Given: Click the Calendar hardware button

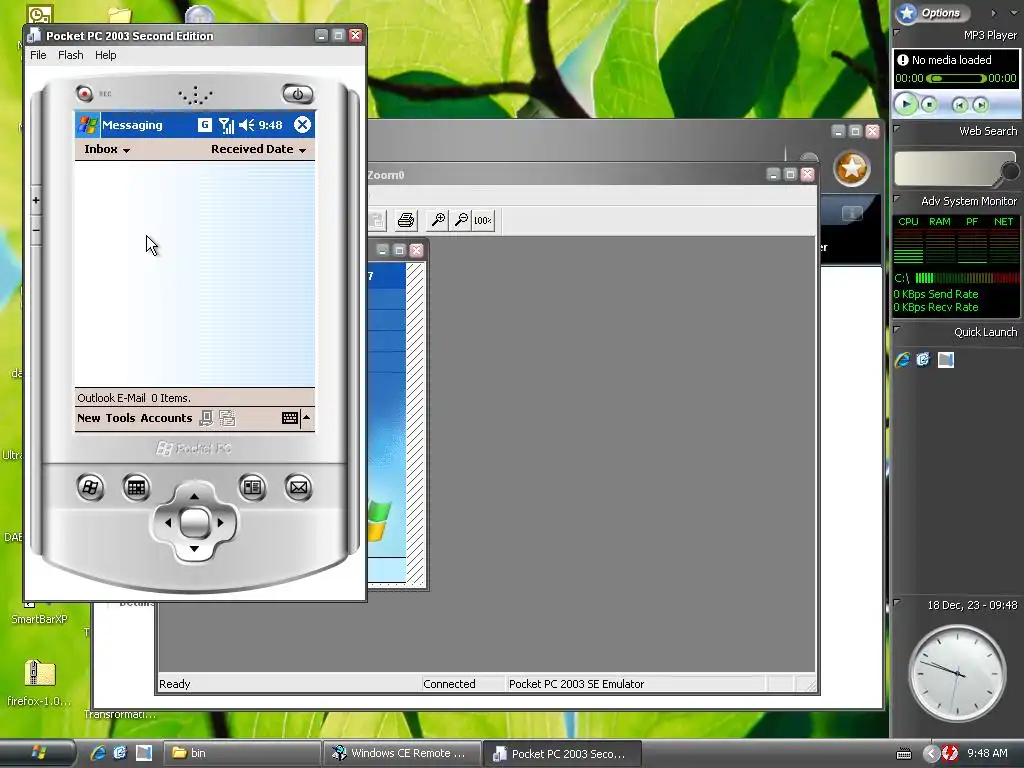Looking at the screenshot, I should (x=136, y=487).
